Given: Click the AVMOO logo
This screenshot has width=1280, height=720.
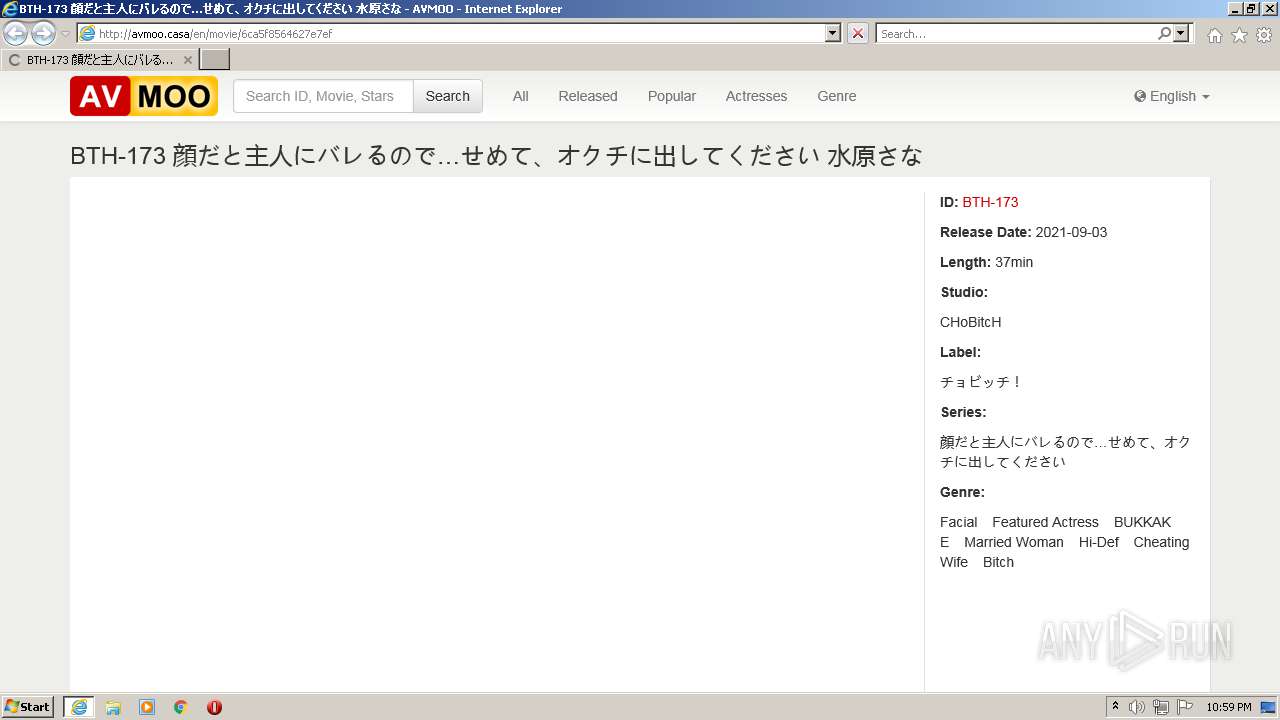Looking at the screenshot, I should click(x=144, y=96).
